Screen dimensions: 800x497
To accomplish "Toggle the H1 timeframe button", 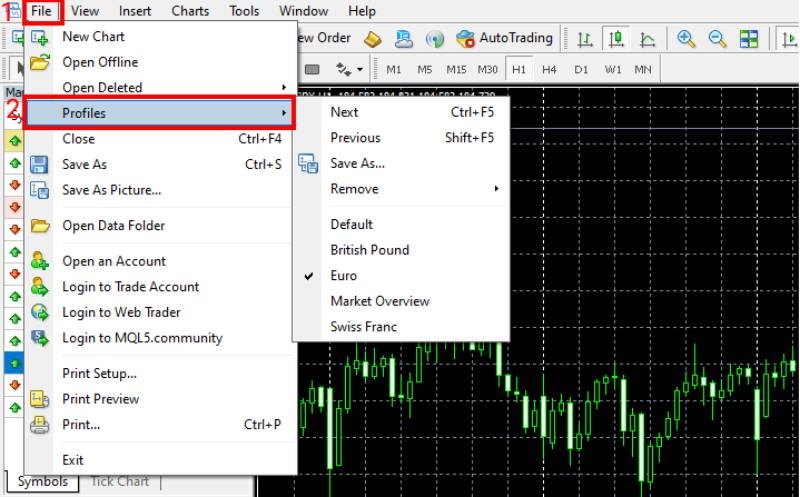I will [519, 69].
